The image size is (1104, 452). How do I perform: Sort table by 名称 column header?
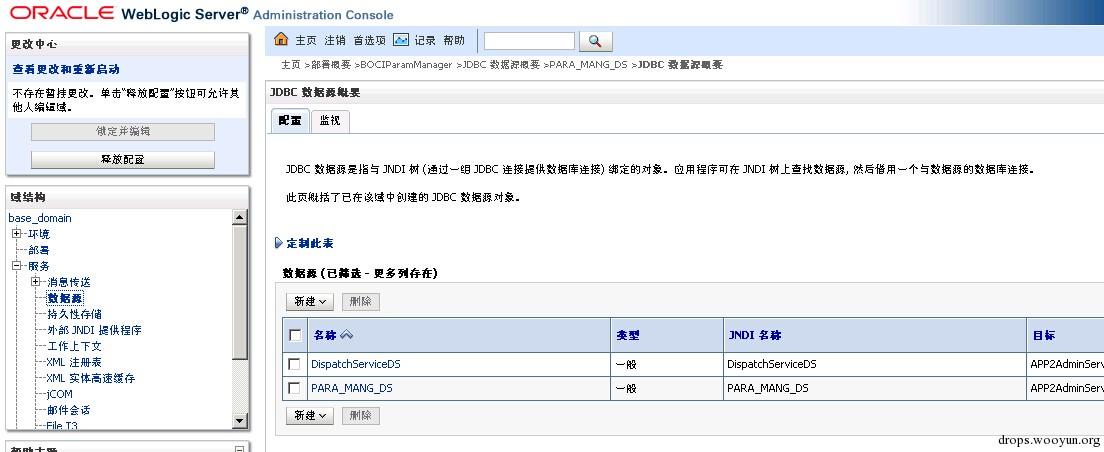point(325,335)
